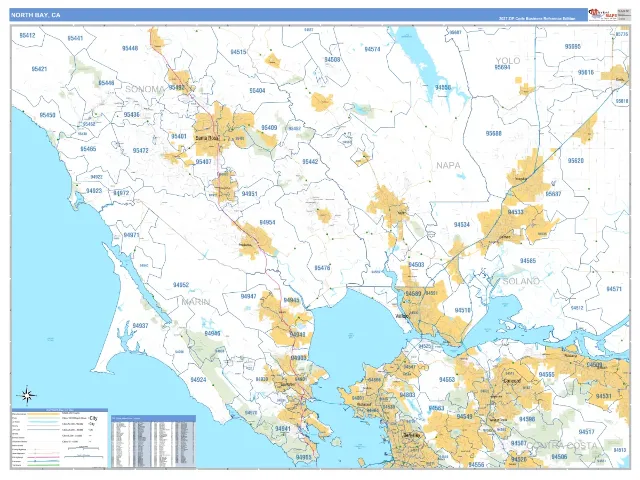
Task: Click ZIP code label 94503
Action: (416, 265)
